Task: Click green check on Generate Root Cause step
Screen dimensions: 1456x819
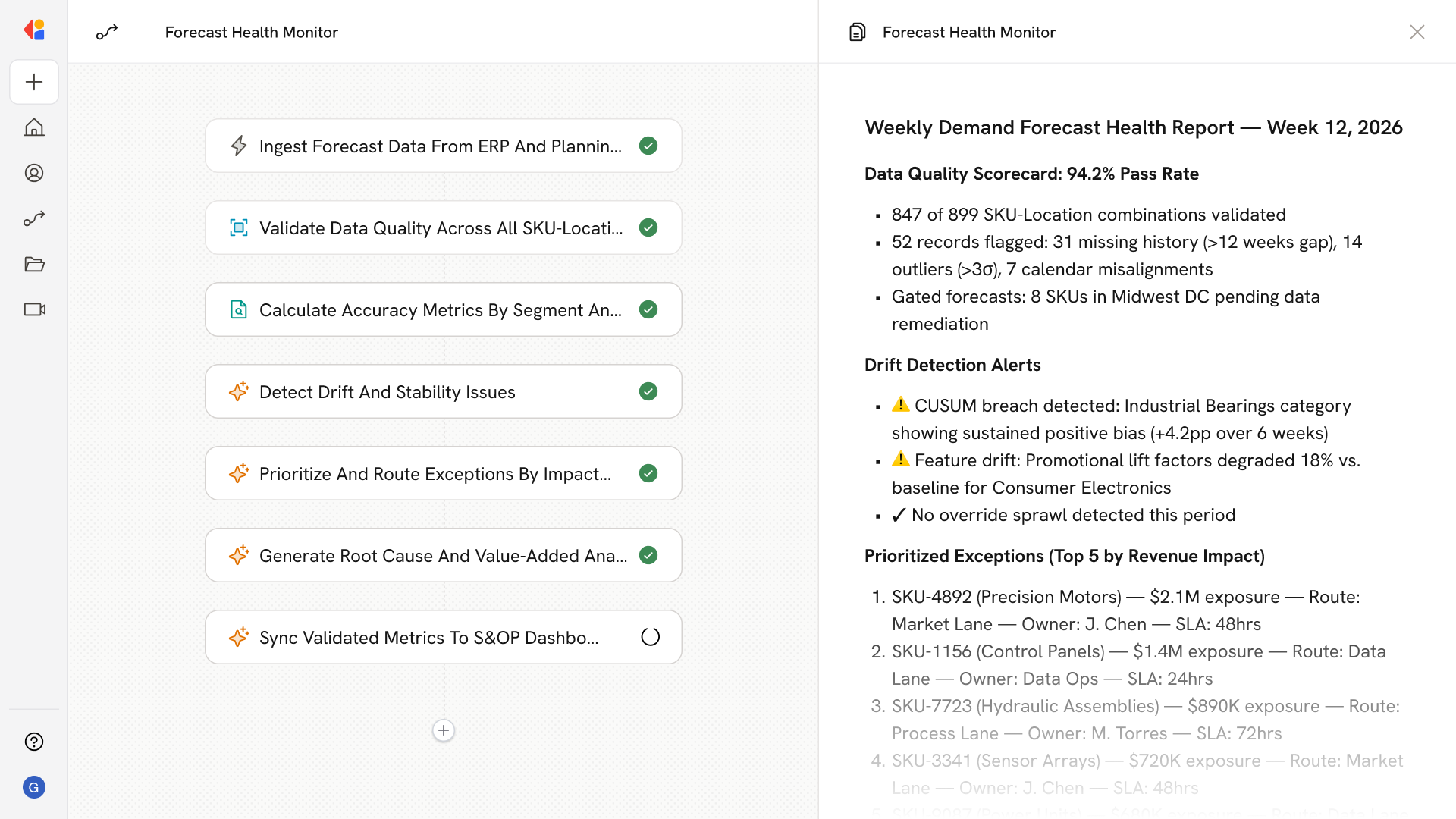Action: (648, 555)
